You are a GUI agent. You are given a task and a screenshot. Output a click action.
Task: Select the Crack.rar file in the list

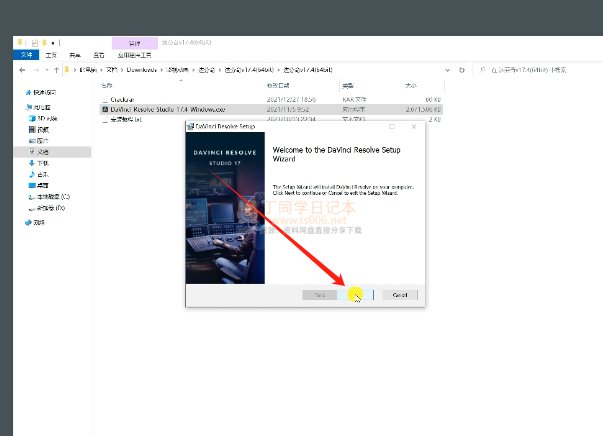coord(124,98)
